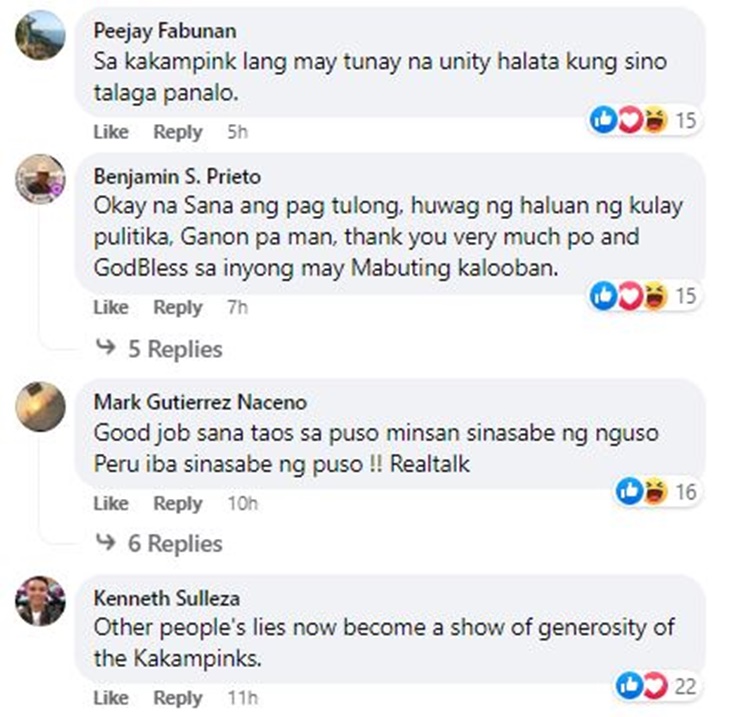Expand 6 Replies under Mark's comment
Screen dimensions: 750x717
(x=175, y=543)
